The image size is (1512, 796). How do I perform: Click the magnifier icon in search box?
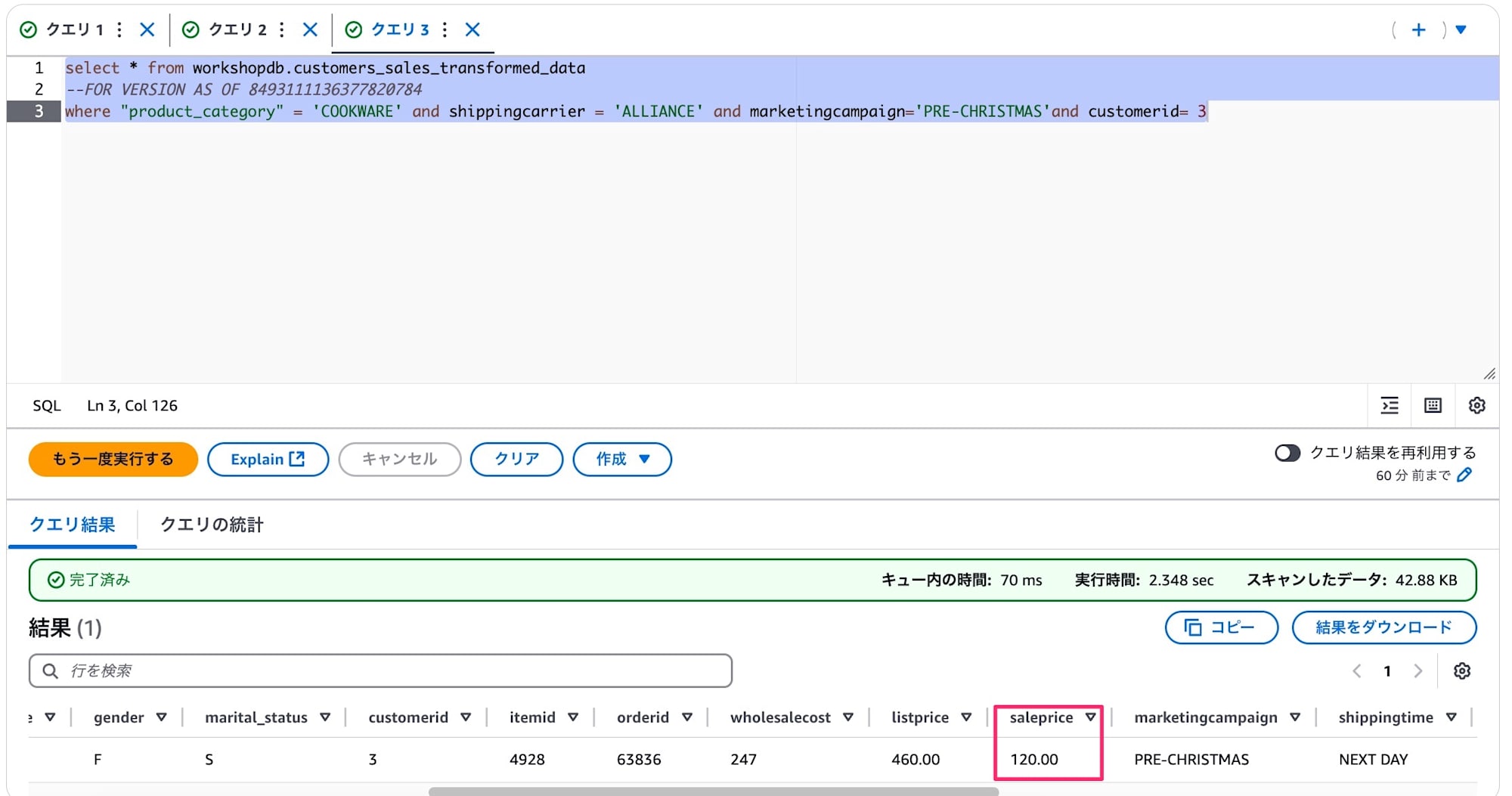click(x=50, y=671)
